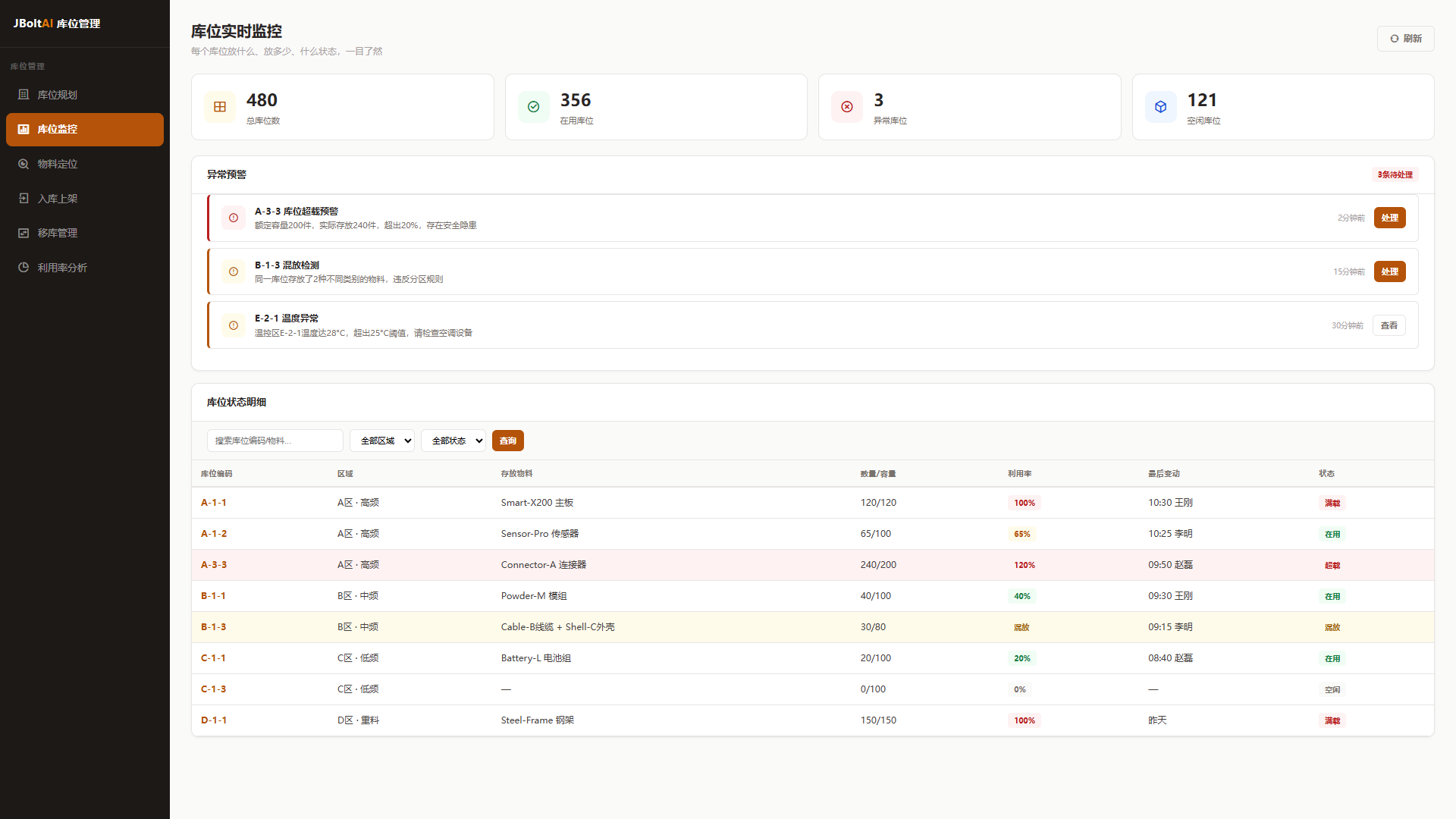Click the 空闲库位 blue cube icon

[x=1161, y=107]
